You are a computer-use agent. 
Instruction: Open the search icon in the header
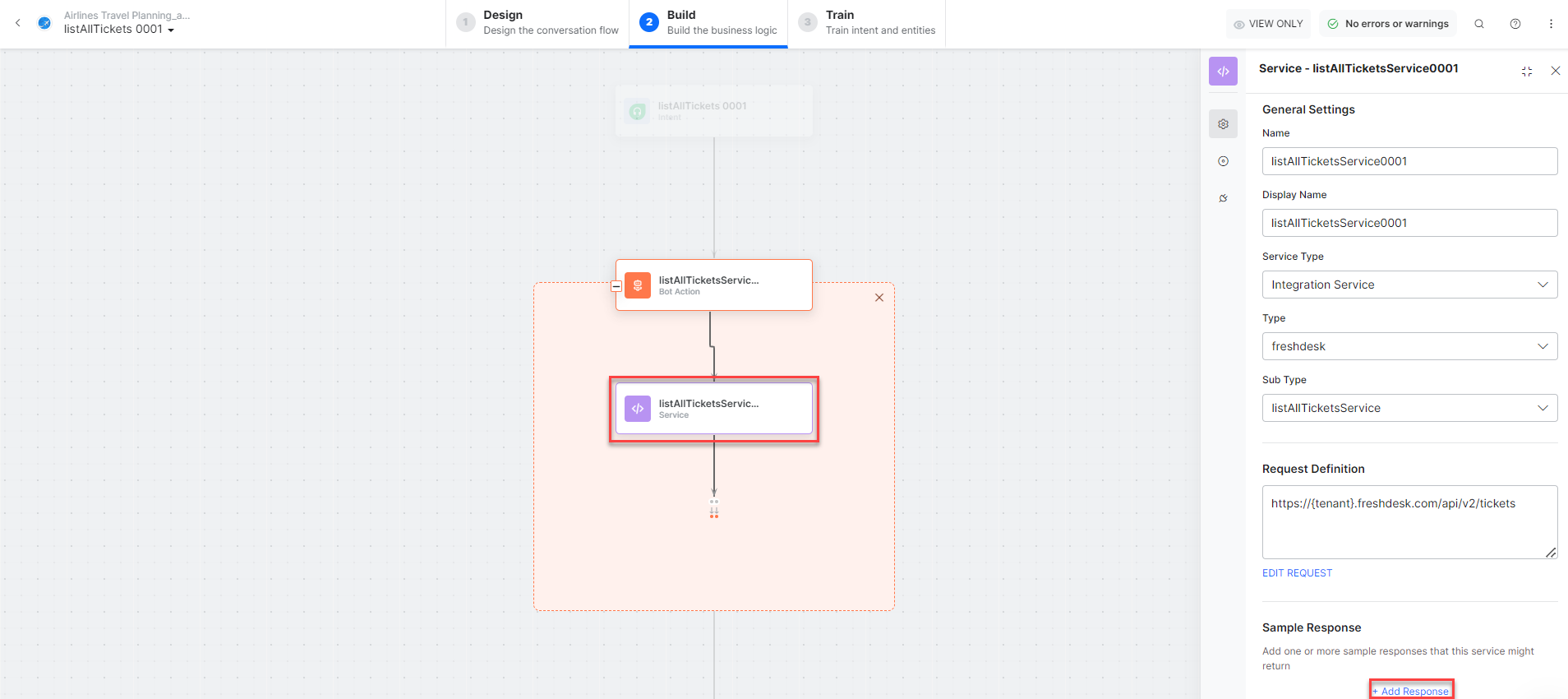coord(1479,24)
